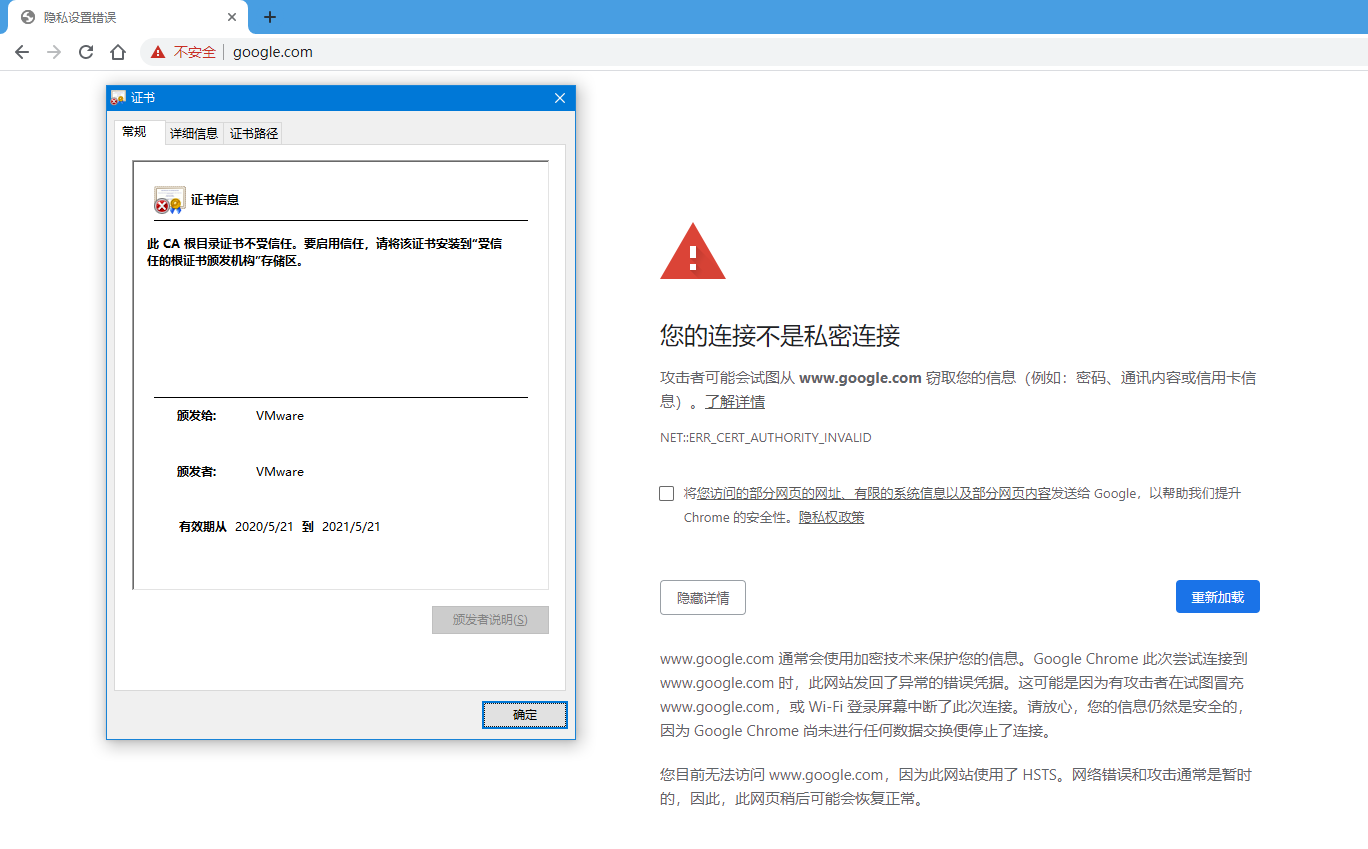This screenshot has width=1368, height=849.
Task: Click the certificate dialog title bar icon
Action: [x=118, y=98]
